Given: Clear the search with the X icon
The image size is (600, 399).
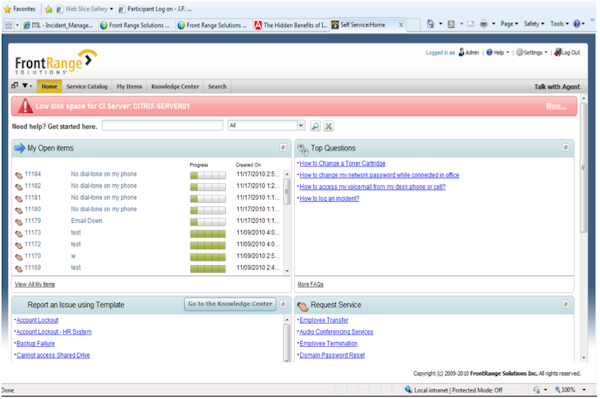Looking at the screenshot, I should (328, 126).
